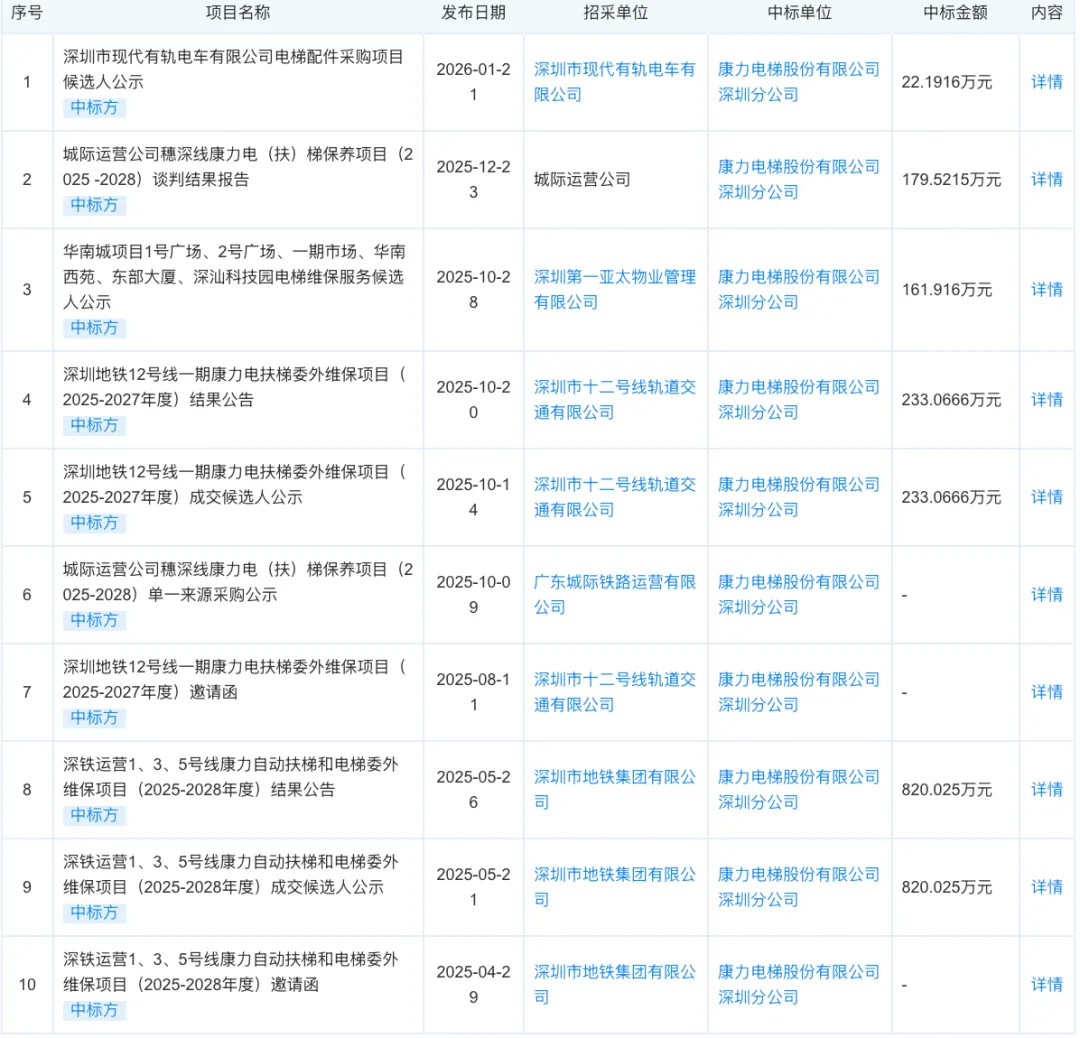Image resolution: width=1080 pixels, height=1038 pixels.
Task: Click publish date 2025-04-29
Action: click(x=473, y=985)
